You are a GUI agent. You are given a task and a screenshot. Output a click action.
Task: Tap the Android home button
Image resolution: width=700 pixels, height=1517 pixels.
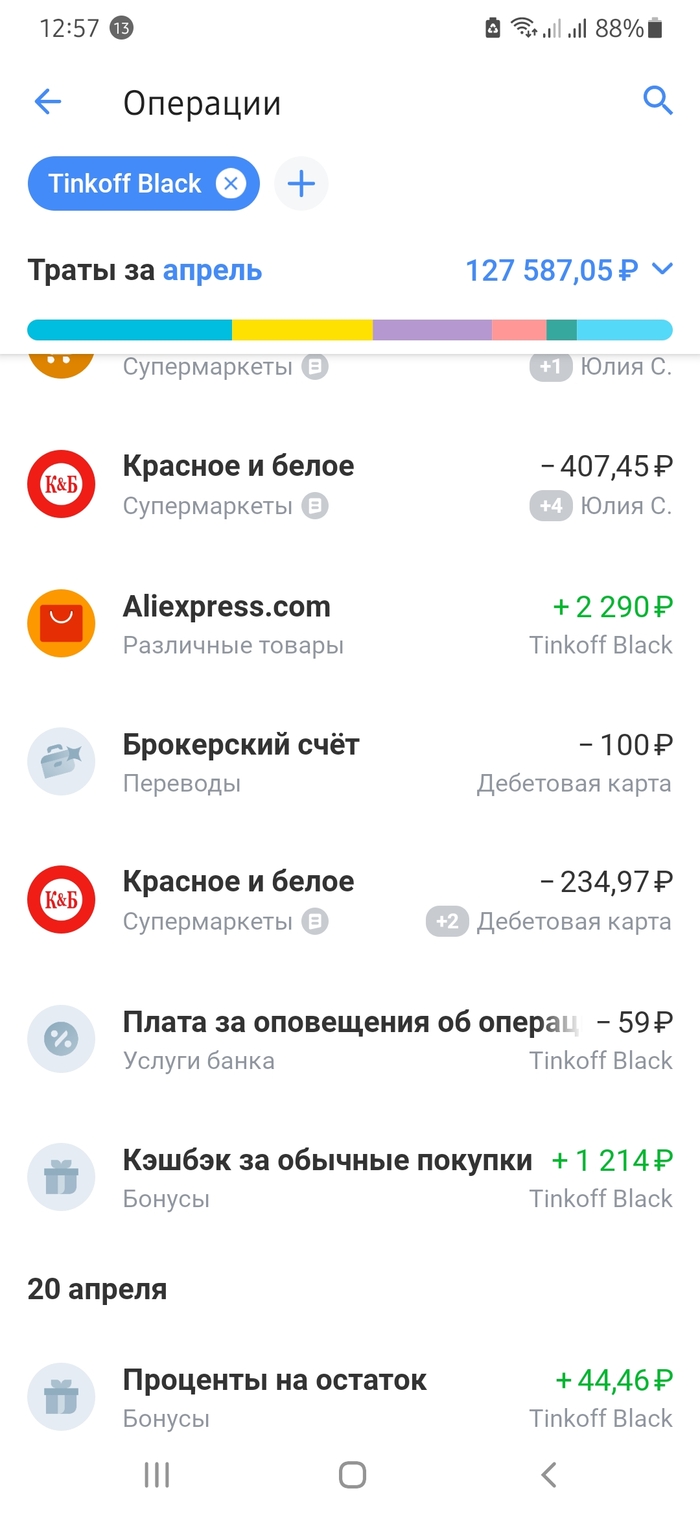point(352,1474)
